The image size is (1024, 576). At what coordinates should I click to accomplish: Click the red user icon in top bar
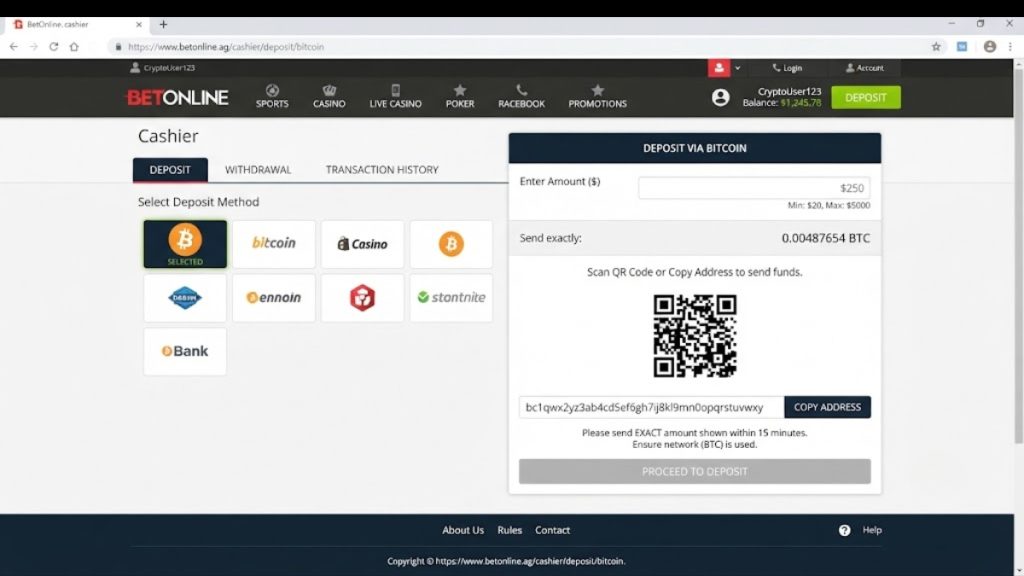point(719,68)
